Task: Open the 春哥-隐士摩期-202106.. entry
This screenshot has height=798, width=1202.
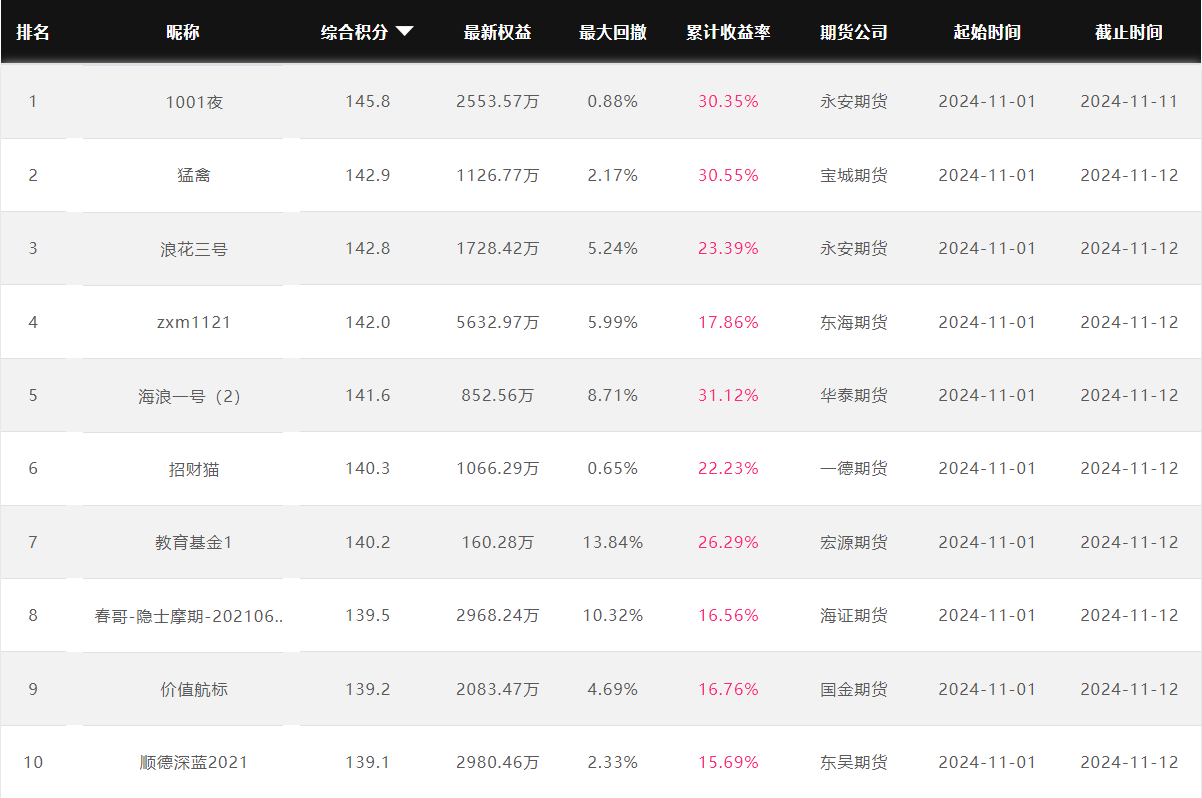Action: [x=189, y=615]
